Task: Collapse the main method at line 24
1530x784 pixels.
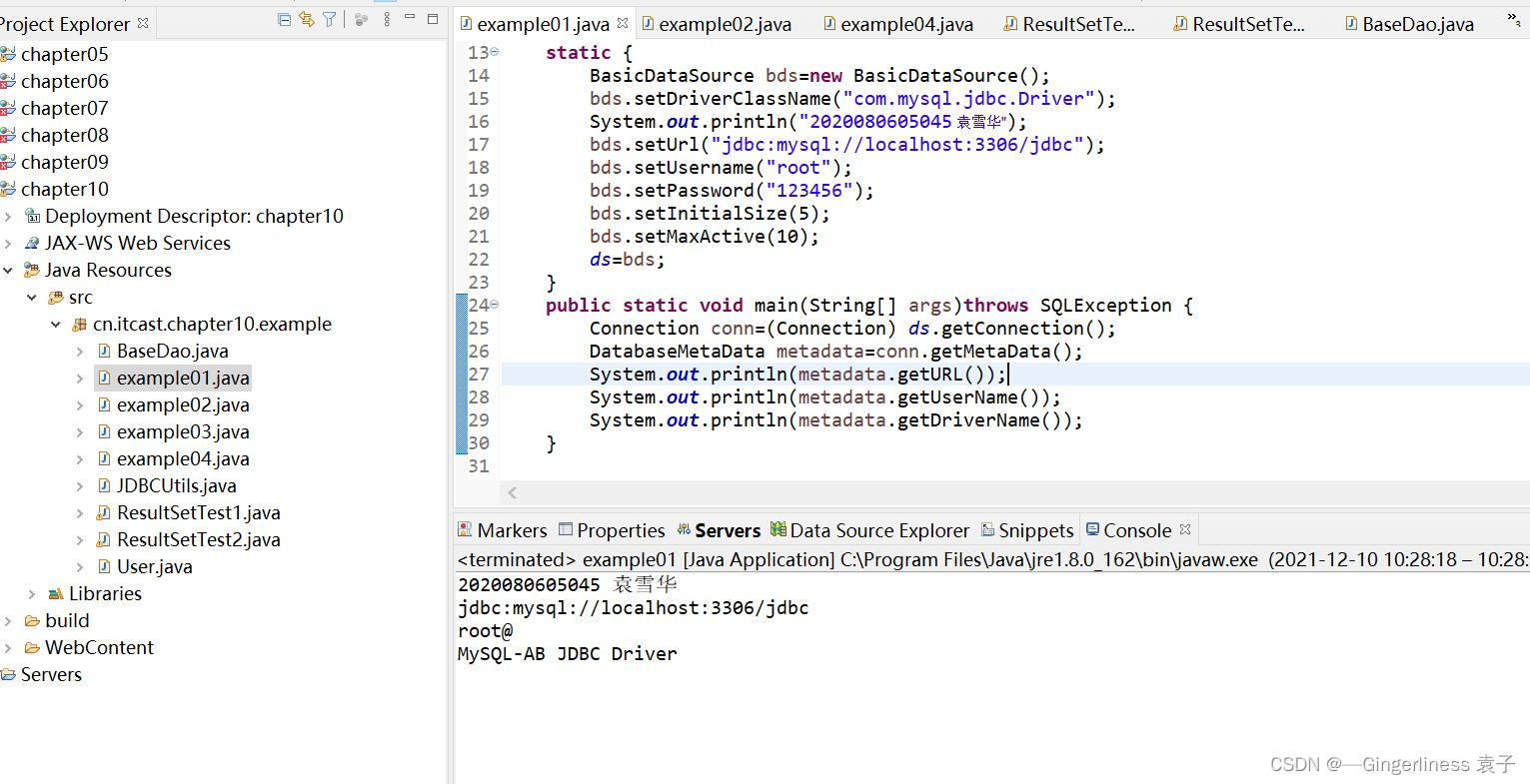Action: [x=495, y=305]
